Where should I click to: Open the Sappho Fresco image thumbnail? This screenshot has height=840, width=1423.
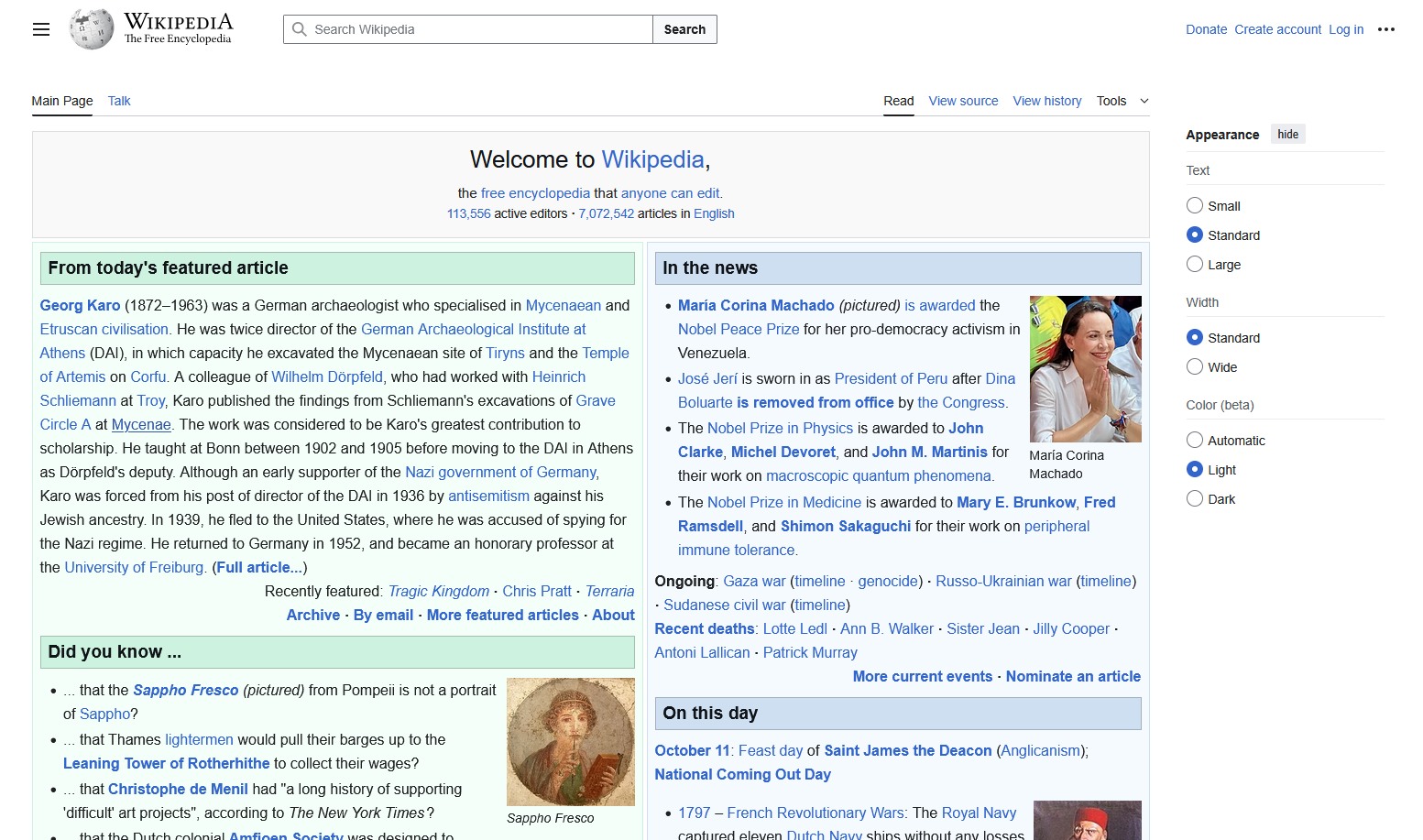coord(570,742)
